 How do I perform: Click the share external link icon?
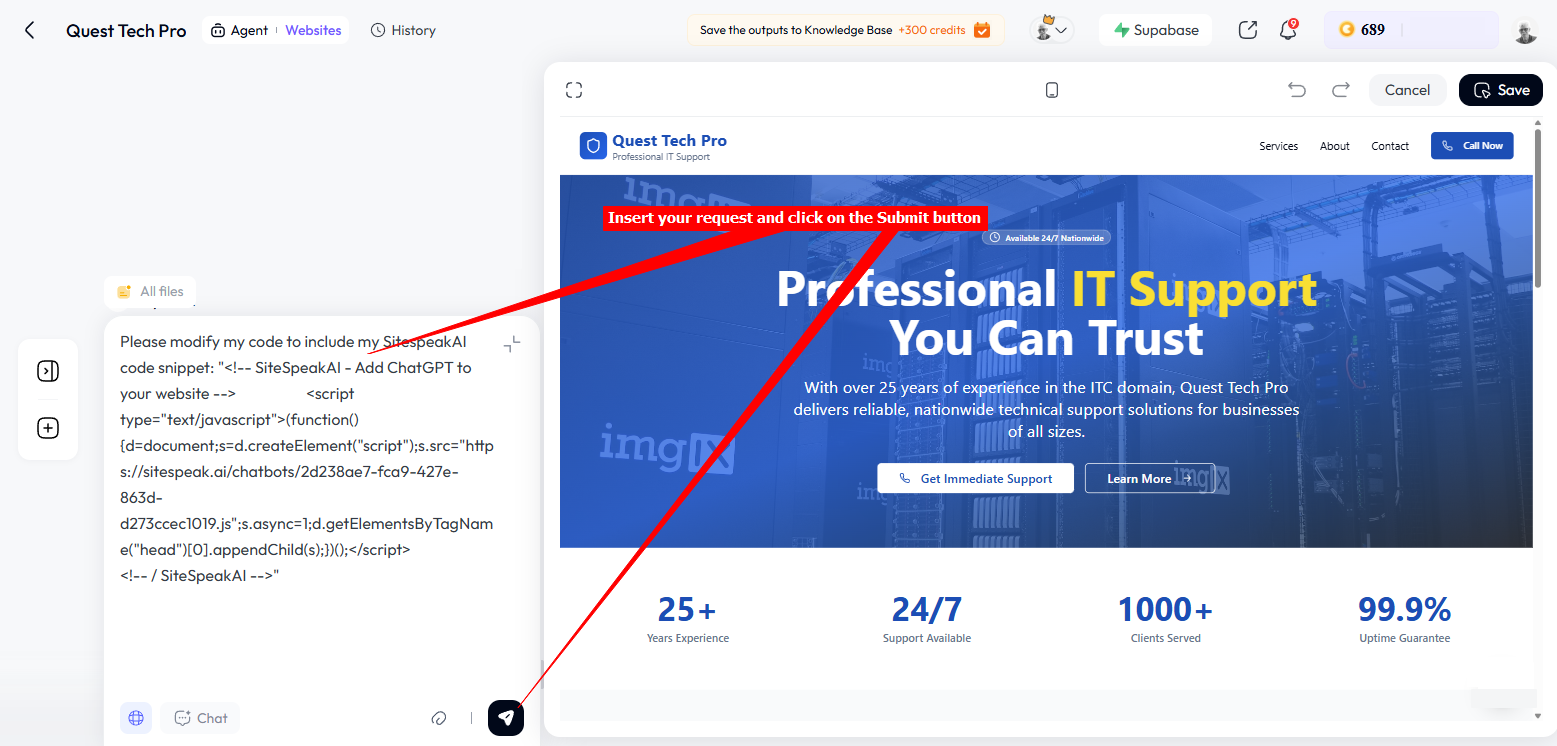(x=1247, y=30)
